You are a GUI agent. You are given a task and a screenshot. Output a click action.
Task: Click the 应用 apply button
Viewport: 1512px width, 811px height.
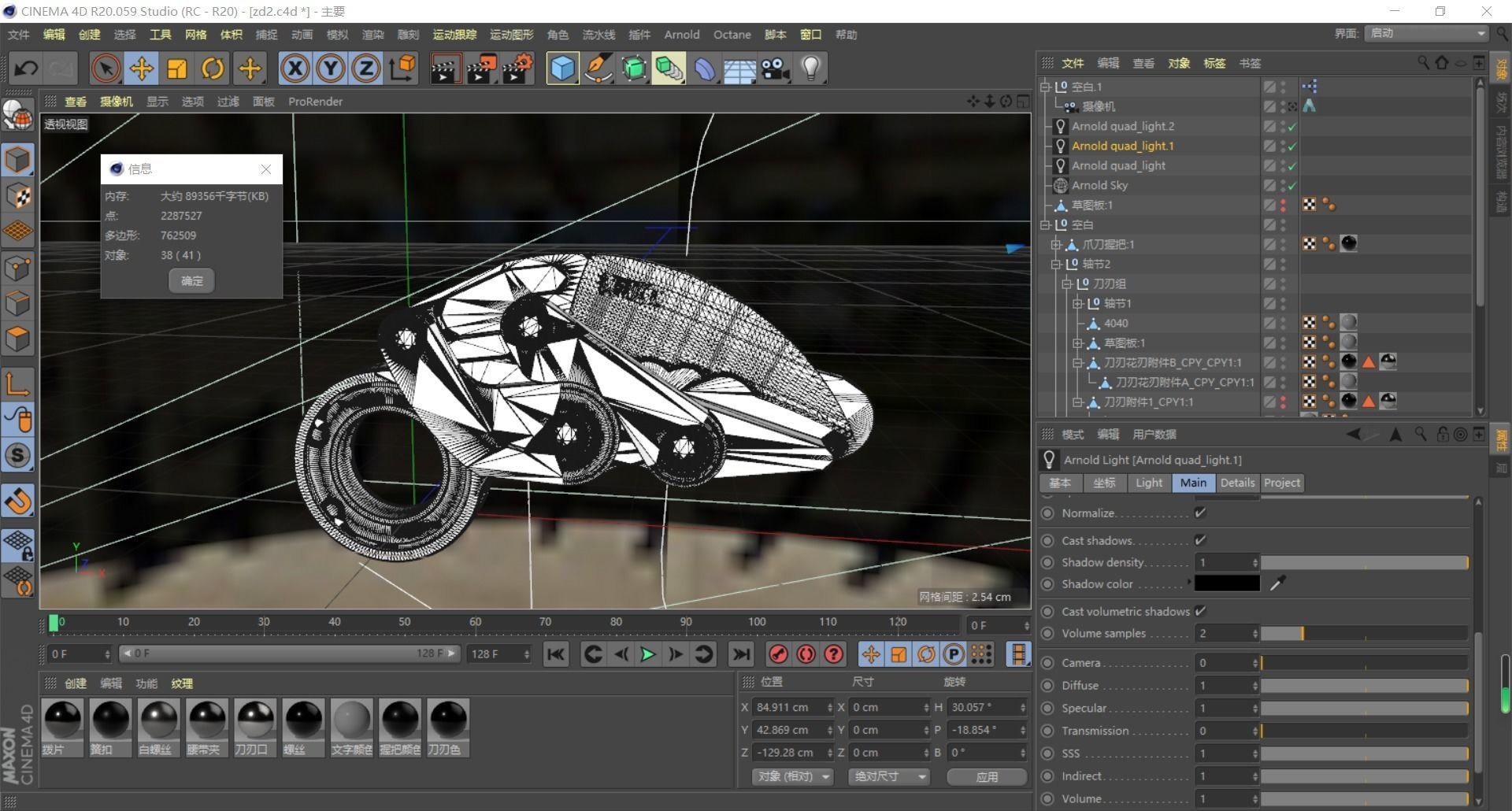point(986,776)
